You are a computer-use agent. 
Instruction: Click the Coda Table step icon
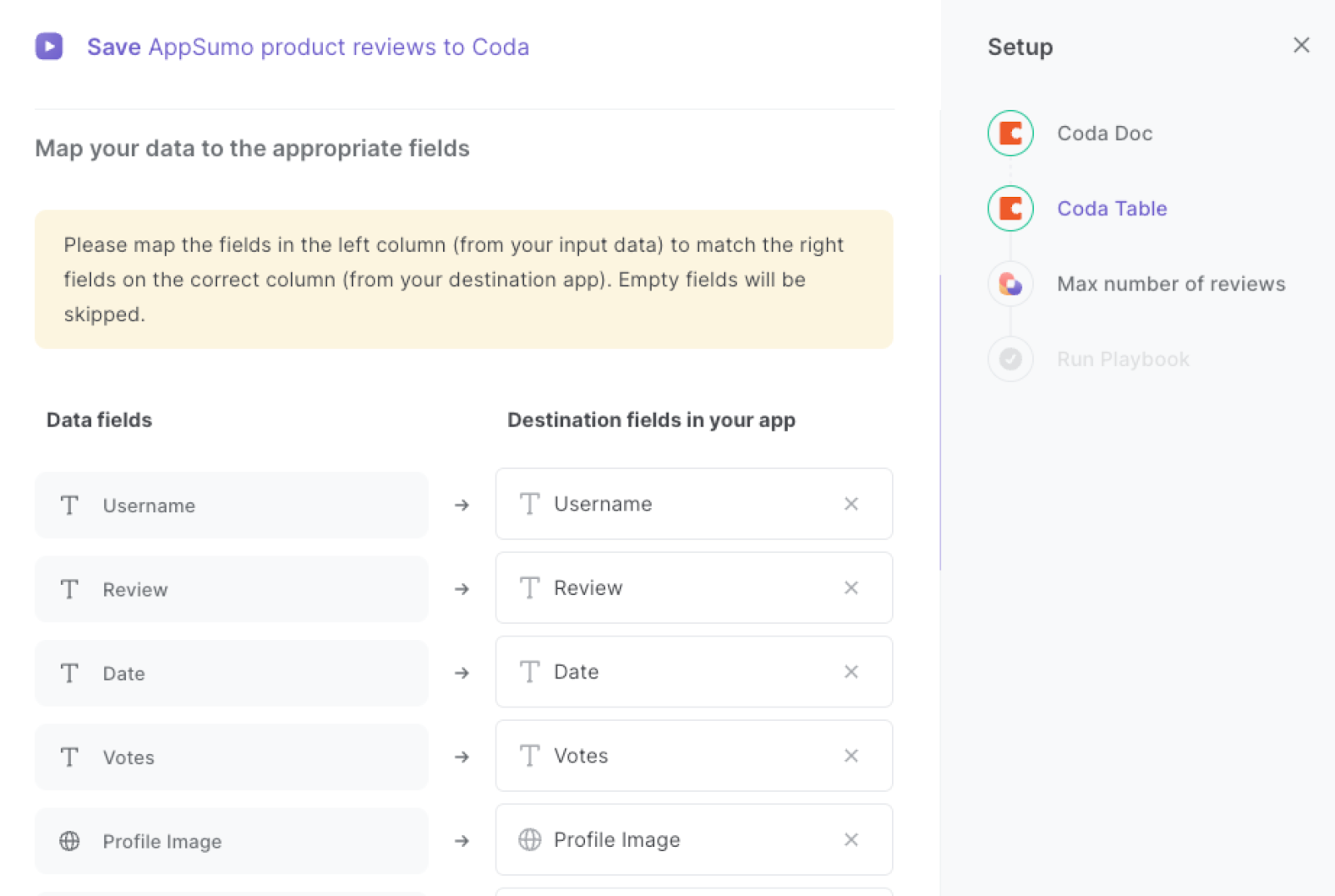click(1010, 208)
